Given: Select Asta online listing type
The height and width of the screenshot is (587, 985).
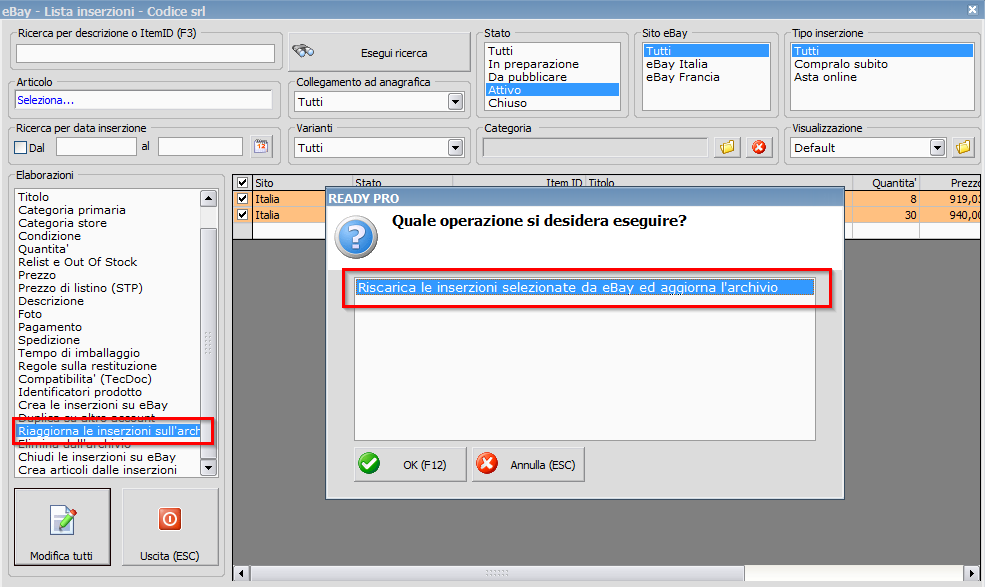Looking at the screenshot, I should click(882, 77).
